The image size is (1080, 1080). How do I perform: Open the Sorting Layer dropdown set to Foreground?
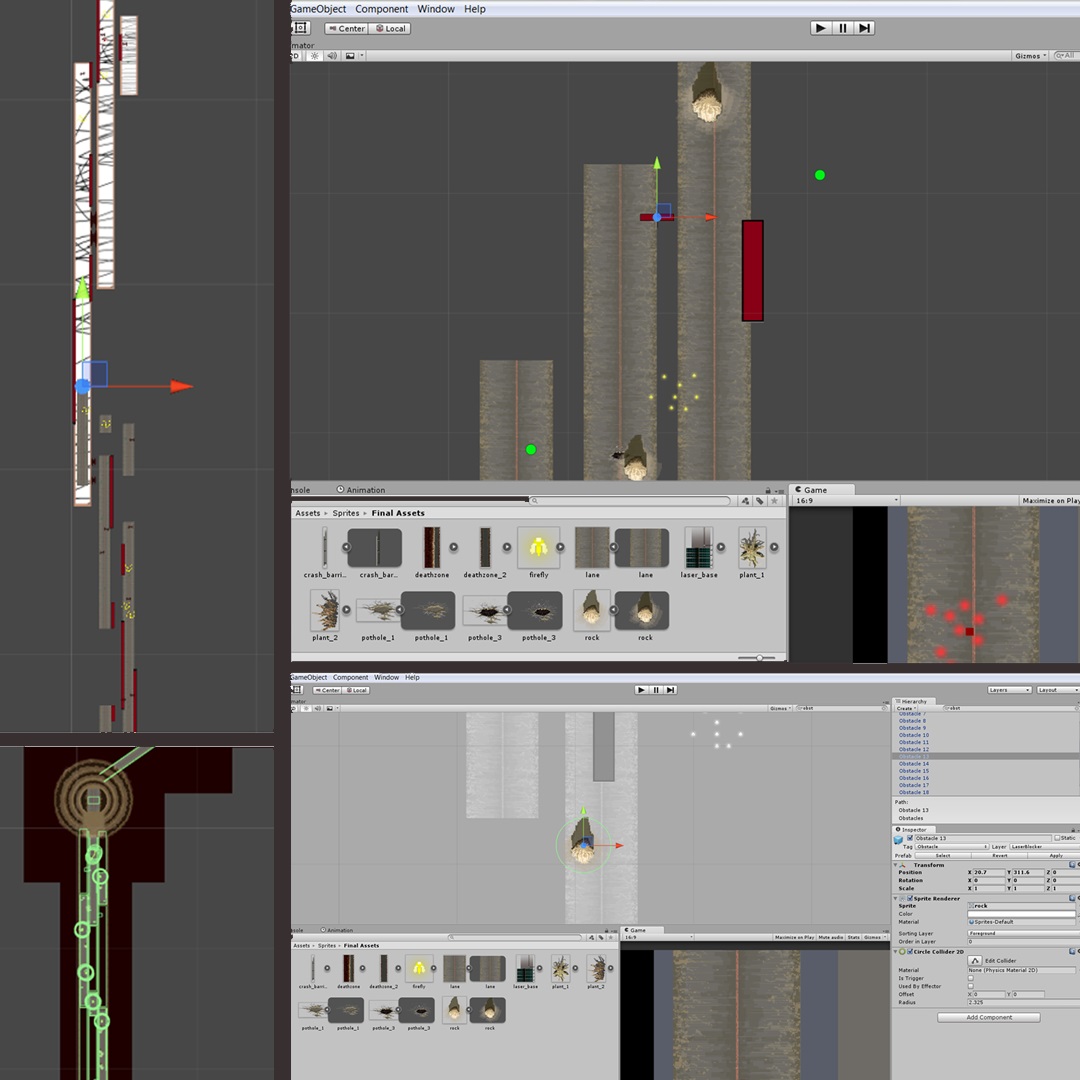(x=1016, y=934)
